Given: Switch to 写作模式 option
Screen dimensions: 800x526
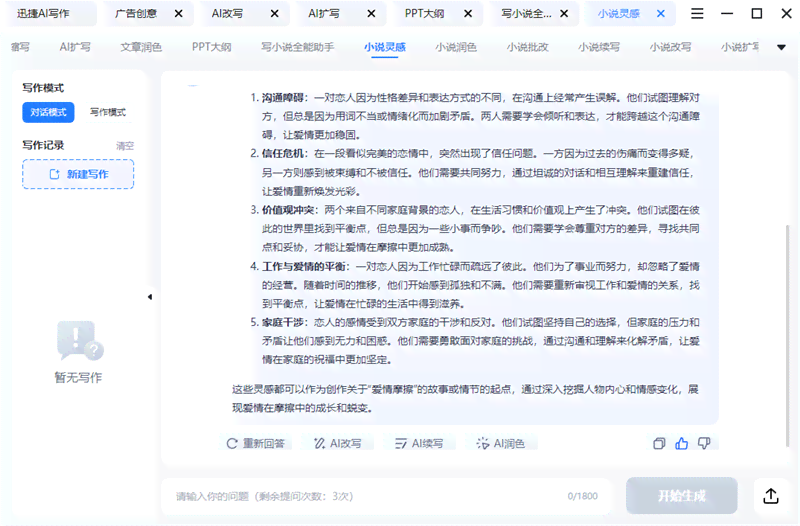Looking at the screenshot, I should (x=108, y=112).
